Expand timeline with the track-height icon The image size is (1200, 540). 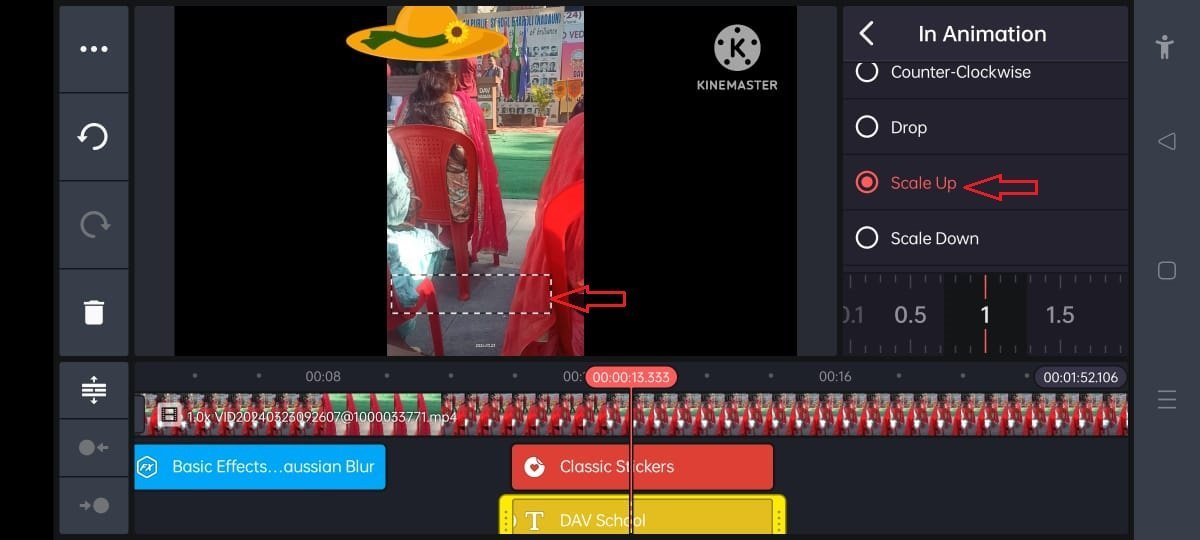93,389
